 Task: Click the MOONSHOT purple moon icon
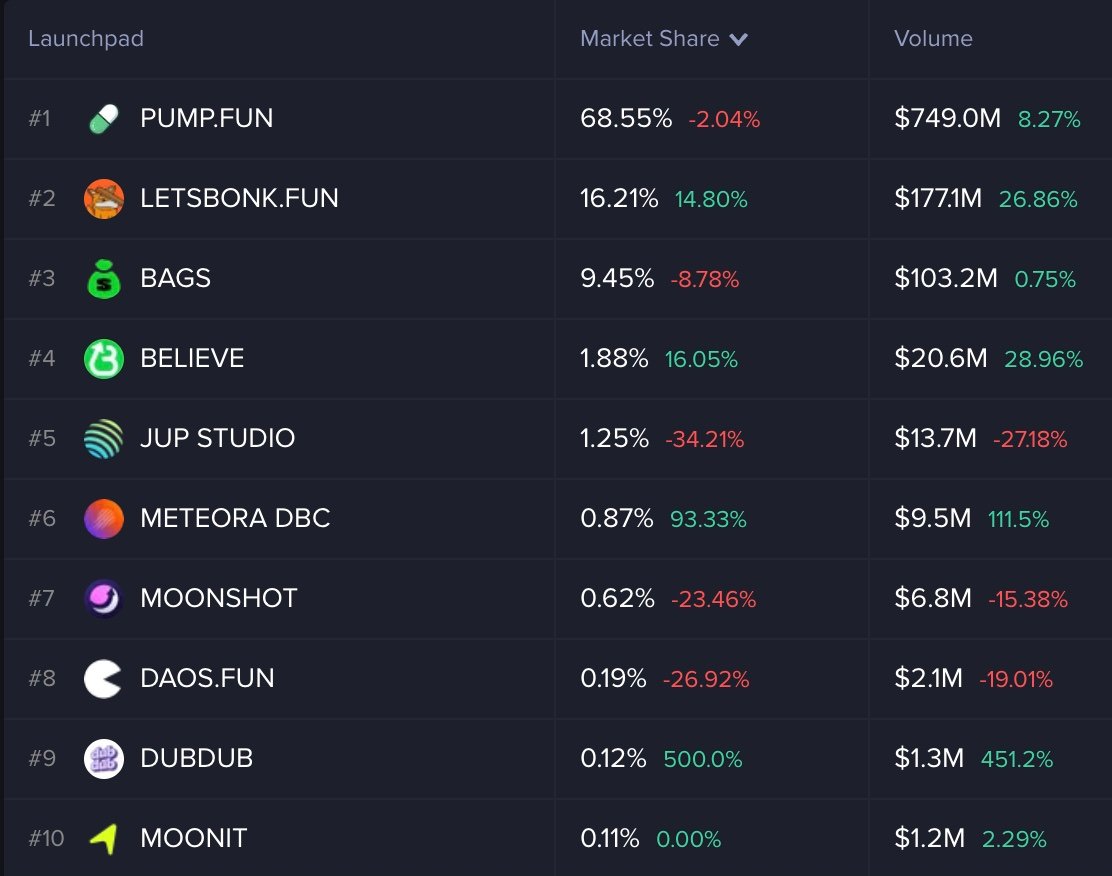tap(104, 599)
